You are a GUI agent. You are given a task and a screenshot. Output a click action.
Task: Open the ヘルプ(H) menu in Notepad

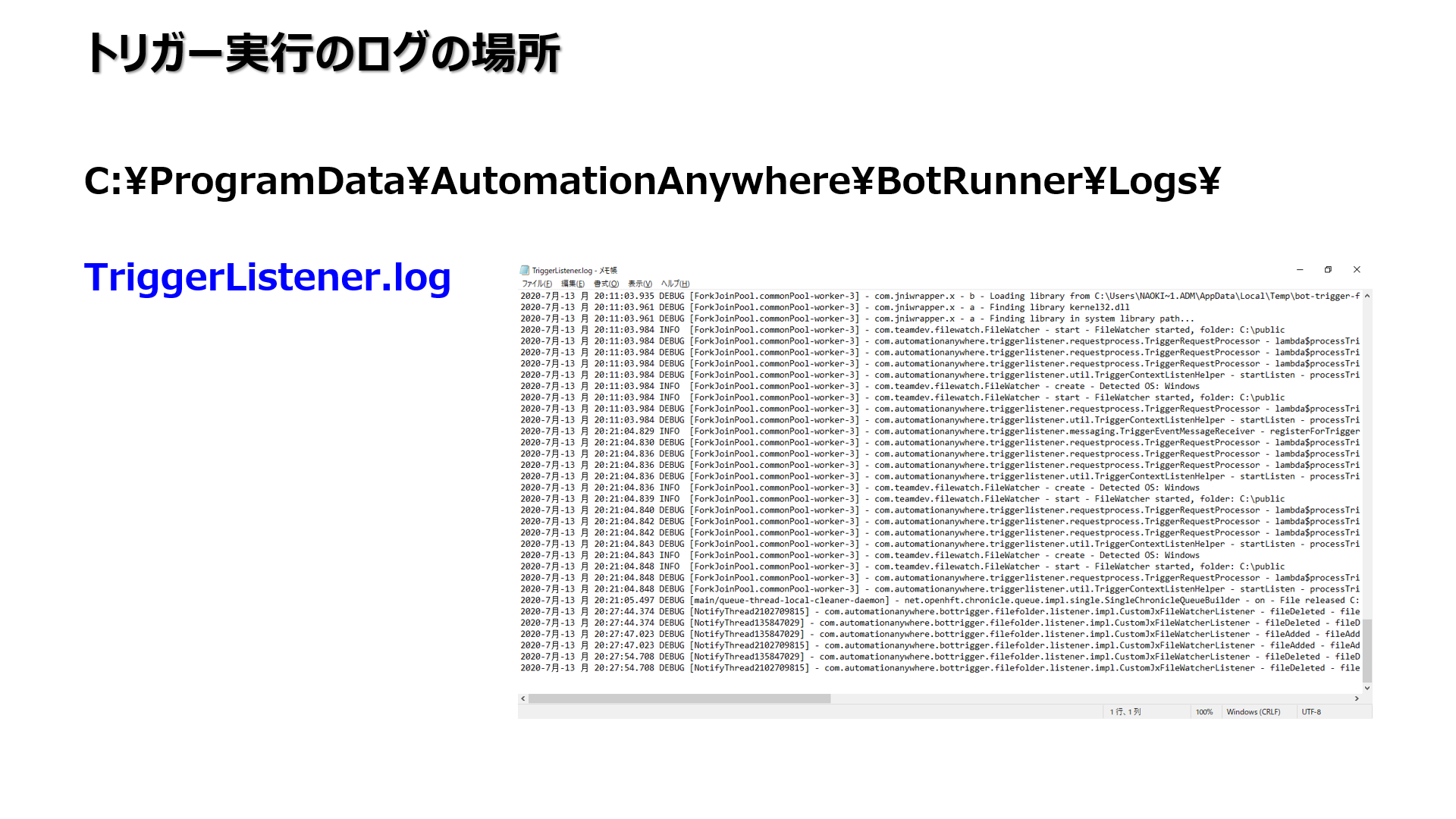pos(675,284)
